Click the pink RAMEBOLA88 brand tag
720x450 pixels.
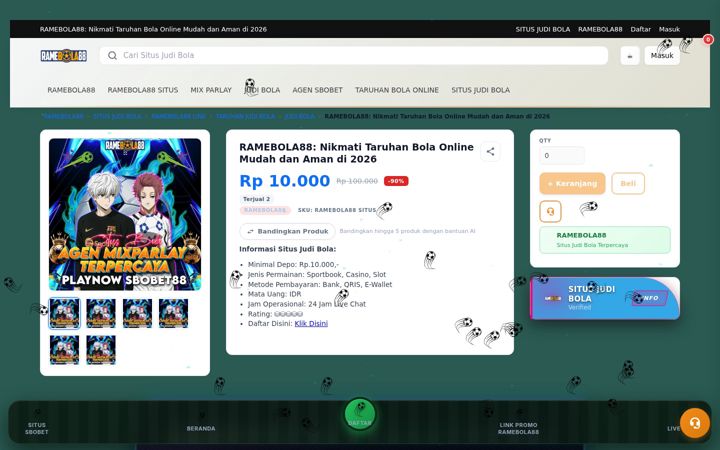click(265, 210)
